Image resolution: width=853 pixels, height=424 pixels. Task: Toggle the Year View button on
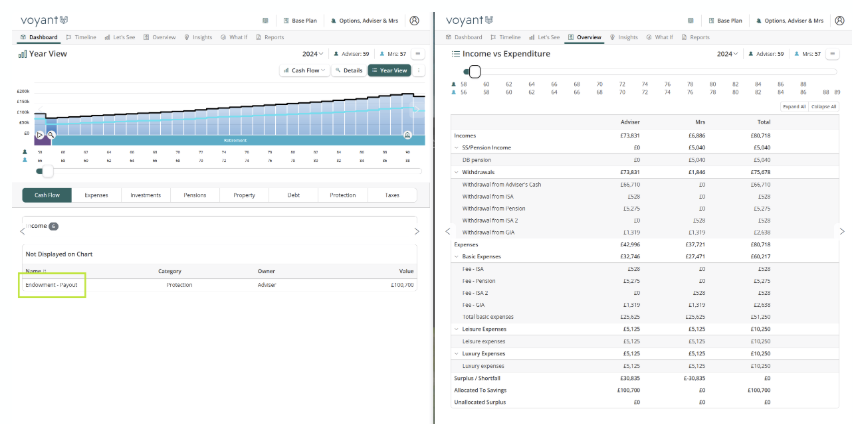point(389,70)
